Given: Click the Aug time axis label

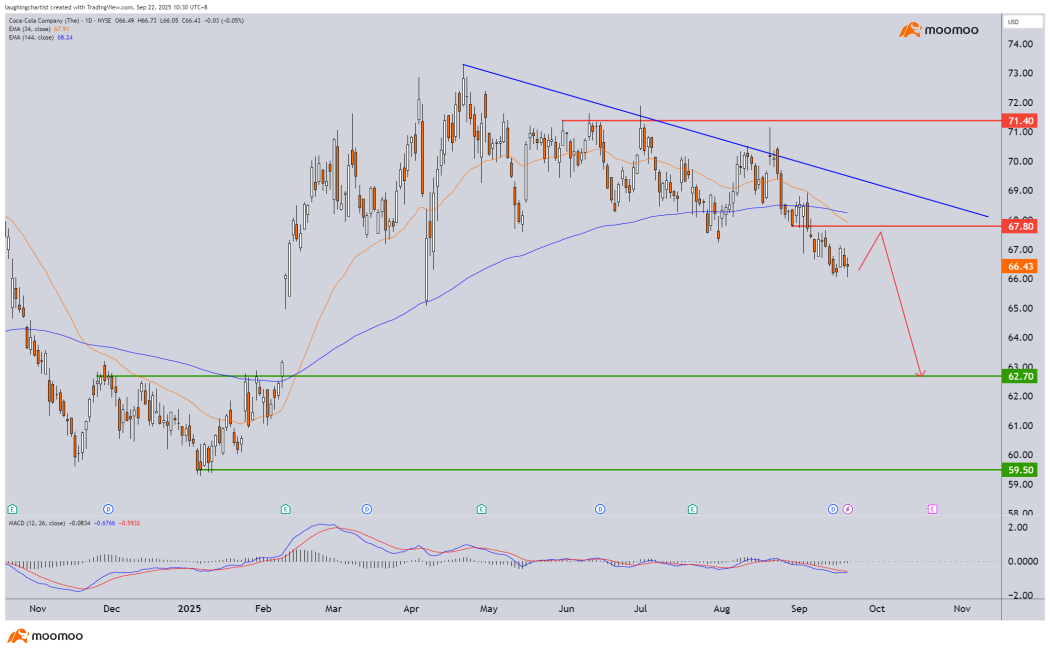Looking at the screenshot, I should point(721,608).
